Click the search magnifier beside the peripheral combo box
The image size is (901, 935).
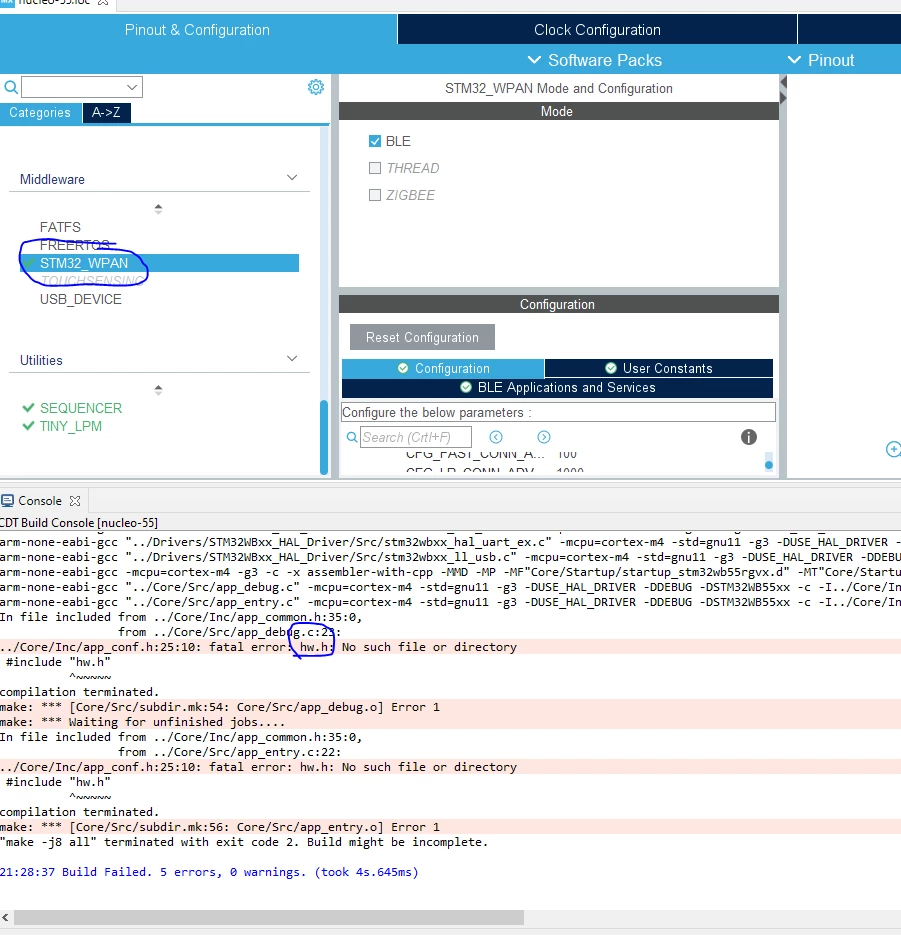coord(11,87)
